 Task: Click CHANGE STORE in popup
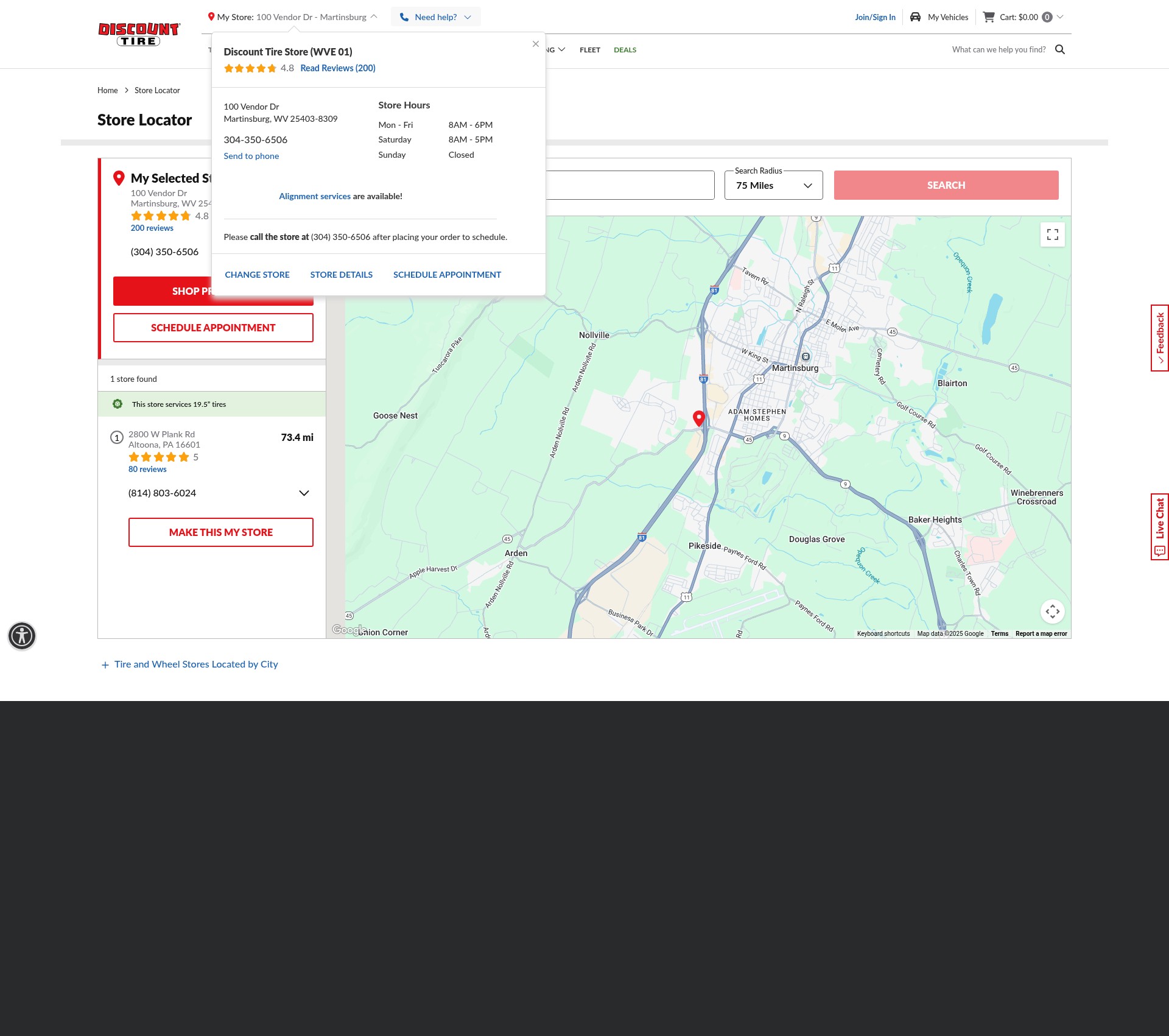[257, 275]
